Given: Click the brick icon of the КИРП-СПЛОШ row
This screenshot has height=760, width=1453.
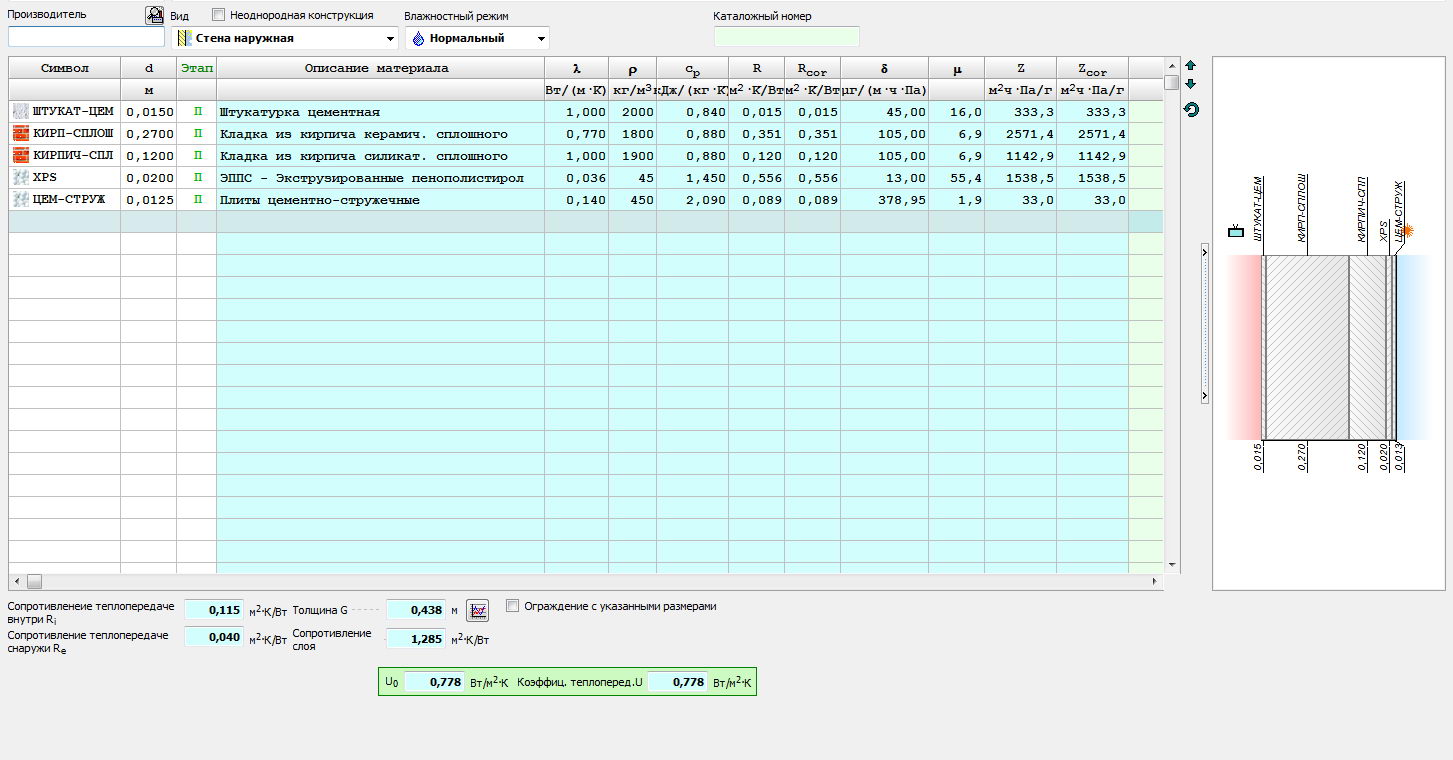Looking at the screenshot, I should click(20, 134).
